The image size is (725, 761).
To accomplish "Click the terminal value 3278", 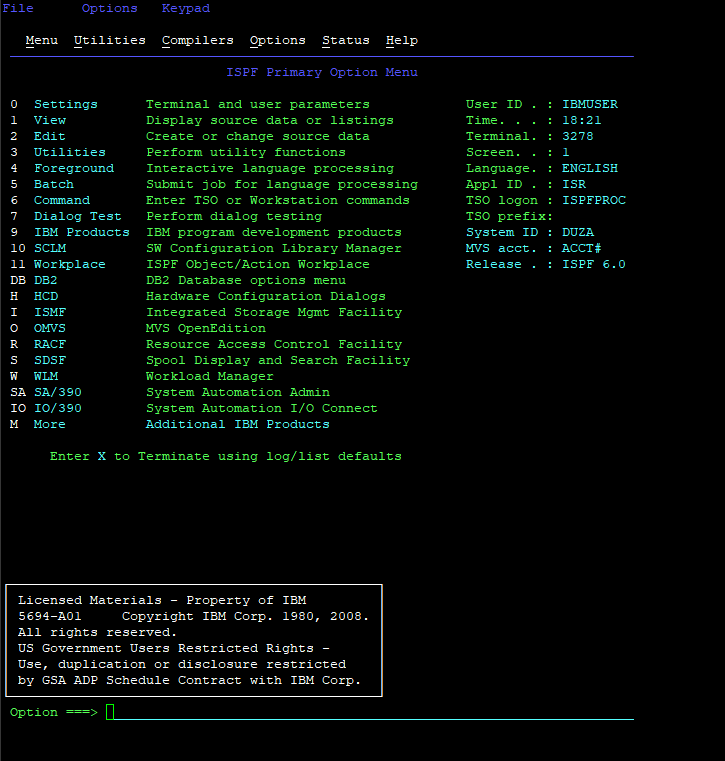I will click(577, 136).
